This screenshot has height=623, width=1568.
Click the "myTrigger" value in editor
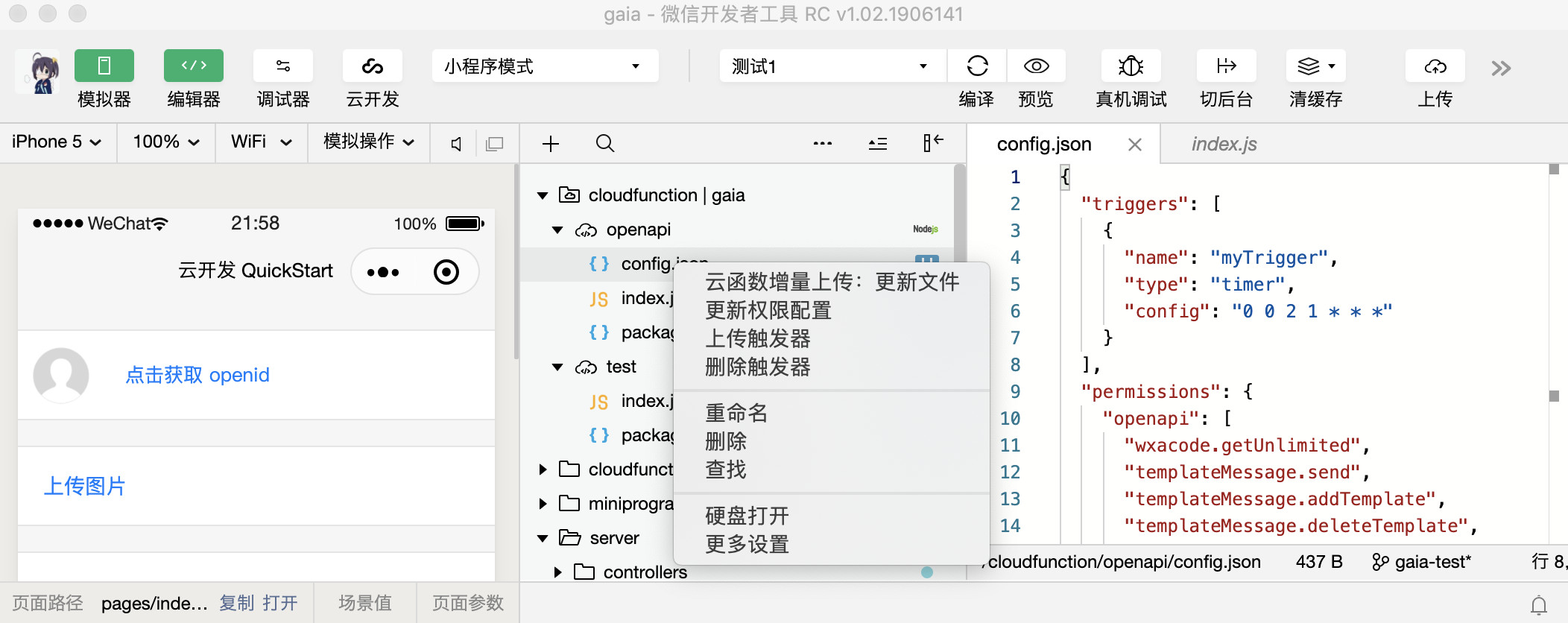pos(1268,257)
